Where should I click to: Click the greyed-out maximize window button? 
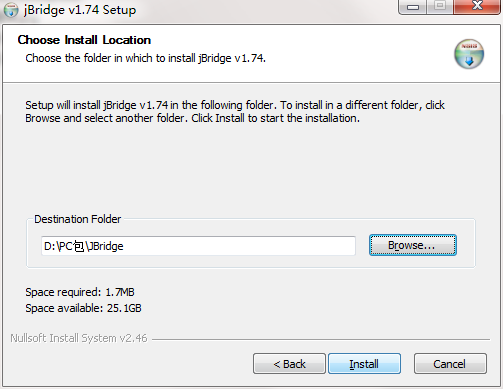click(x=440, y=7)
